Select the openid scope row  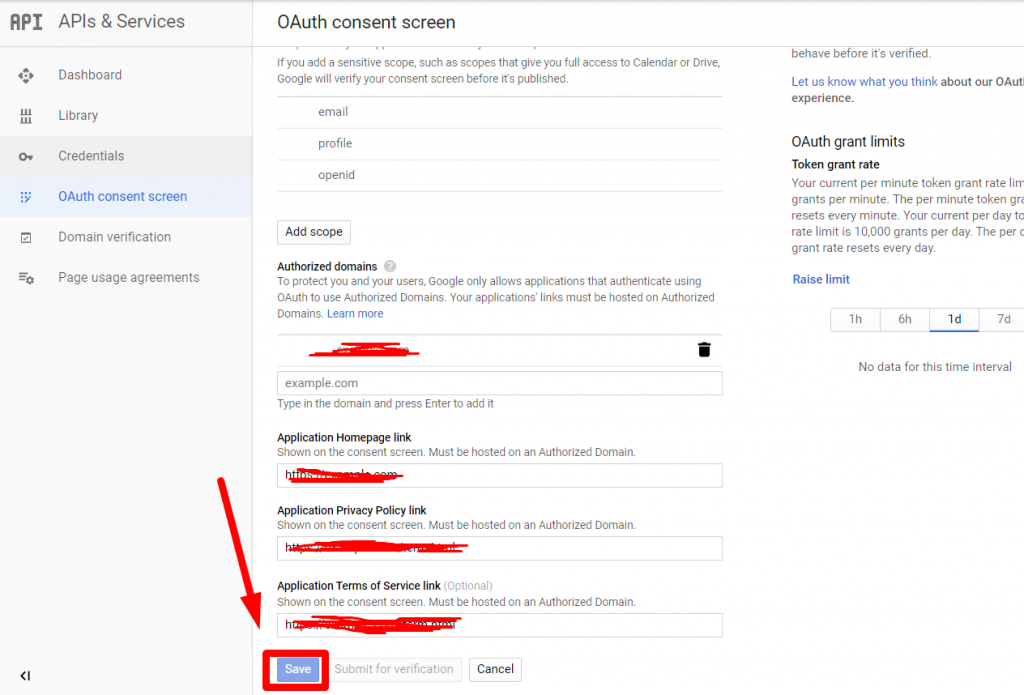pos(500,175)
